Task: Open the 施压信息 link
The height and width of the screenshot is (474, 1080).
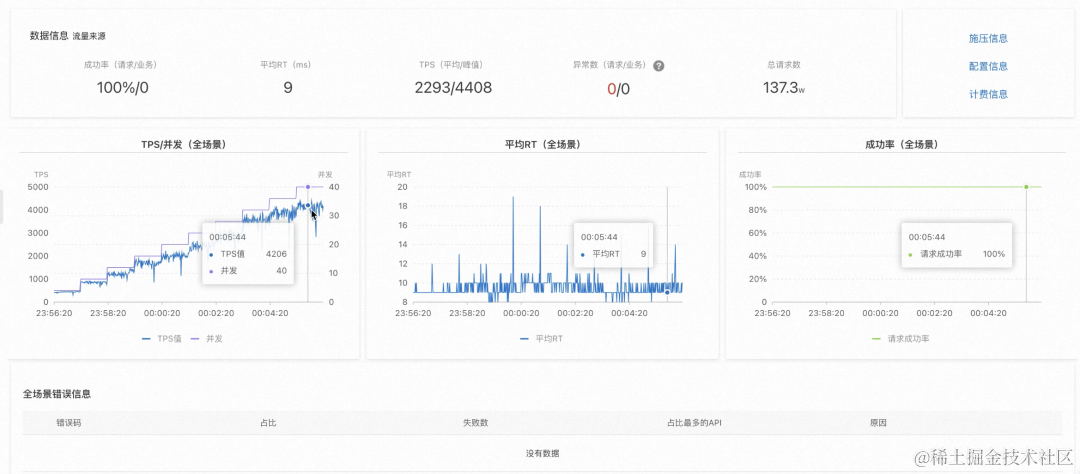Action: 988,39
